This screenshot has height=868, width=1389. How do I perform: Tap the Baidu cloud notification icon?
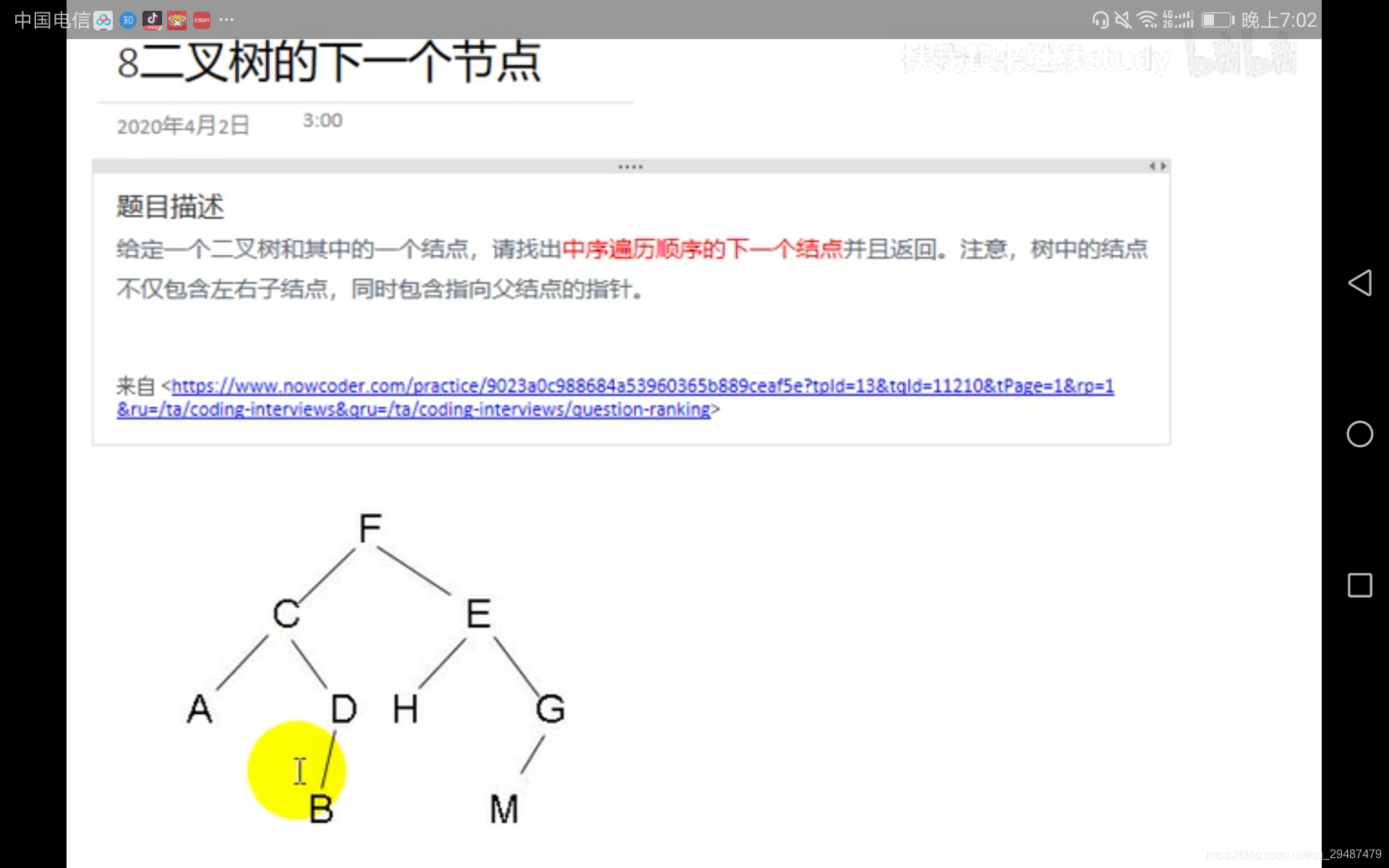[103, 20]
